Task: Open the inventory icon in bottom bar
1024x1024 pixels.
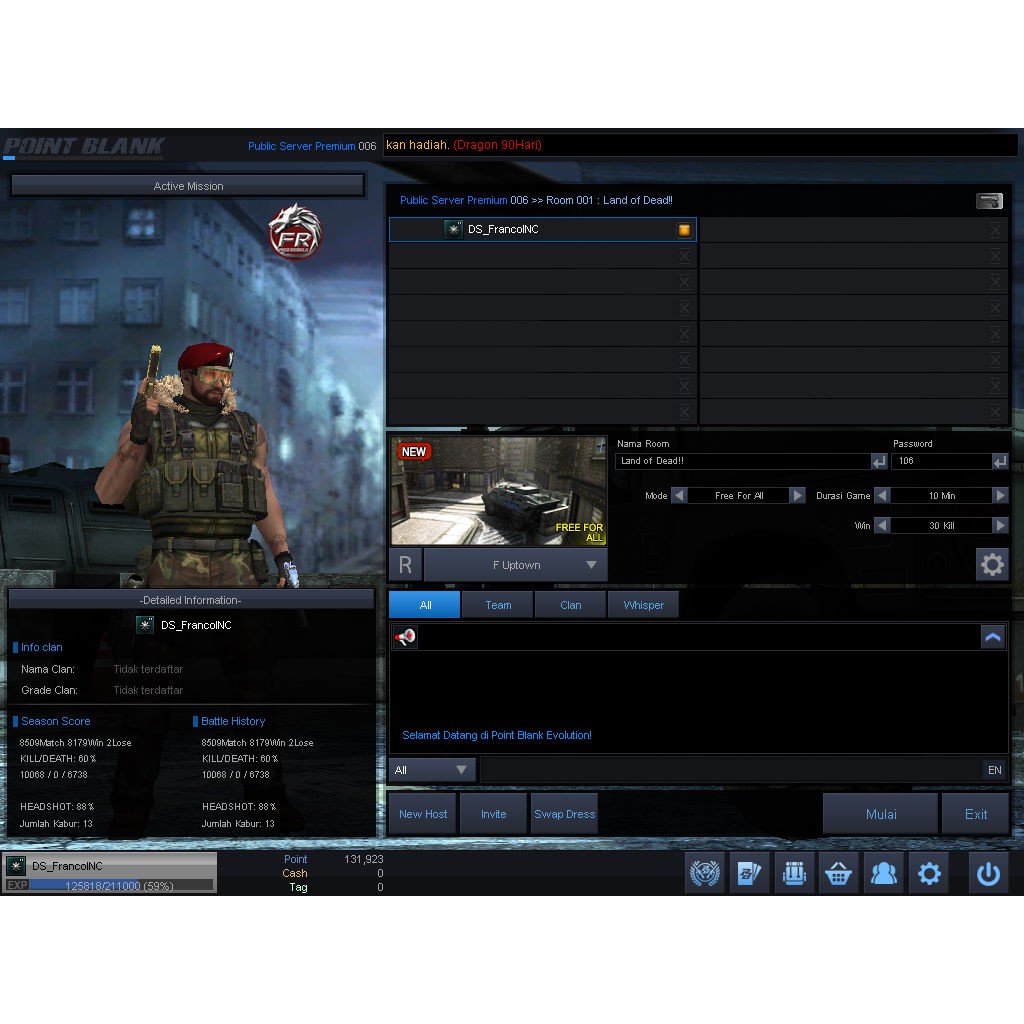Action: pos(794,873)
